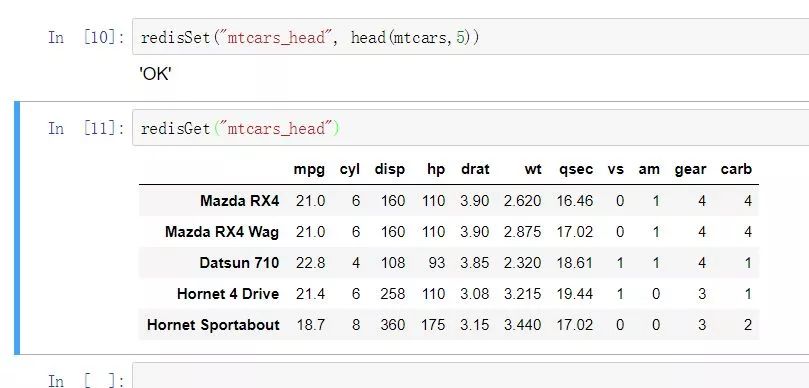Select the Hornet Sportabout row label

point(213,325)
